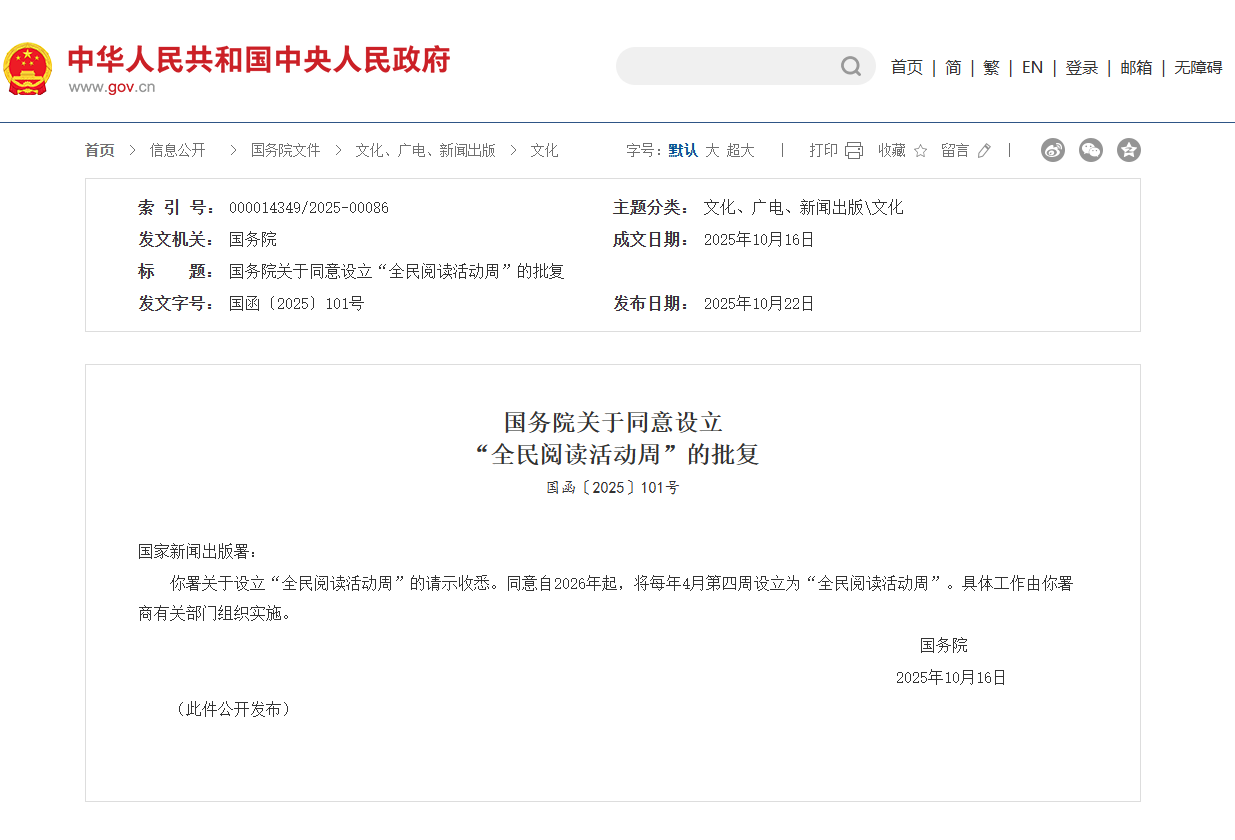Click the magnifier search icon
The height and width of the screenshot is (840, 1235).
(x=851, y=66)
